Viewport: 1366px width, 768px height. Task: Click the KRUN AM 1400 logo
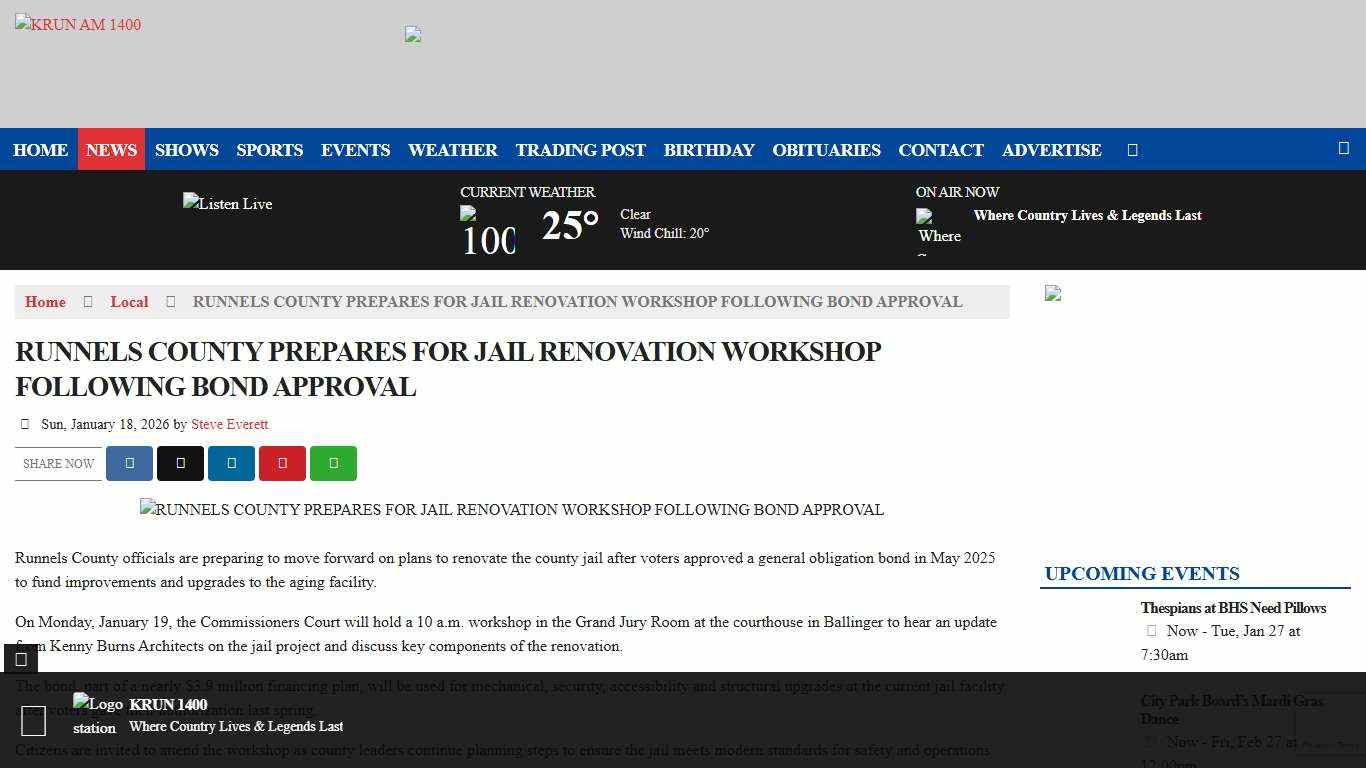click(x=78, y=24)
